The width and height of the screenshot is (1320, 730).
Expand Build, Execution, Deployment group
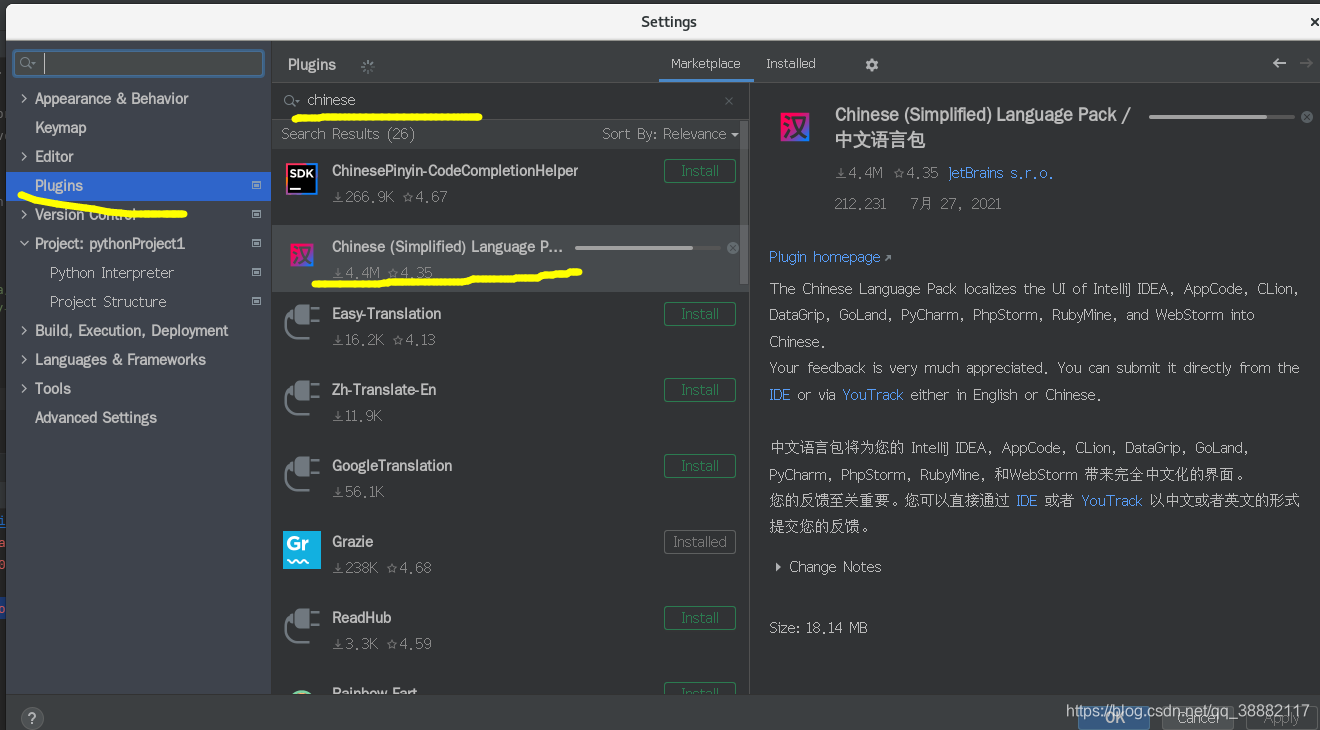click(24, 330)
